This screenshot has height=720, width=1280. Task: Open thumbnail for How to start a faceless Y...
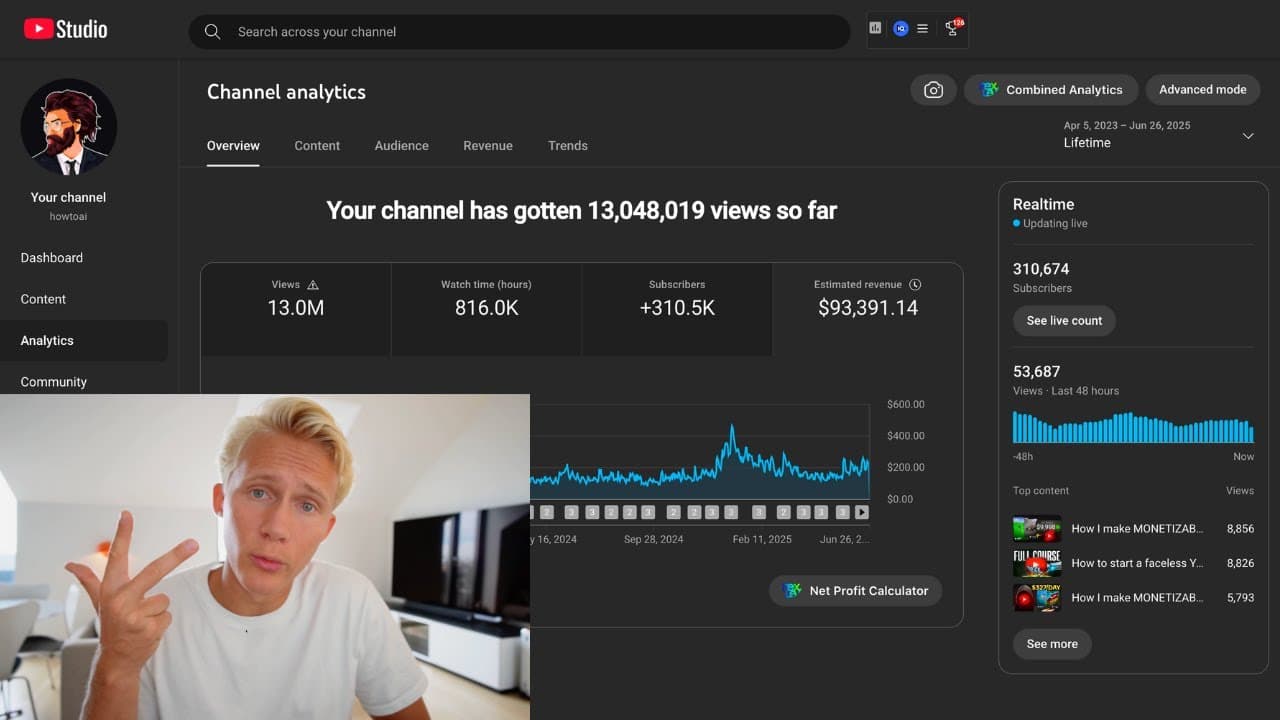point(1037,563)
